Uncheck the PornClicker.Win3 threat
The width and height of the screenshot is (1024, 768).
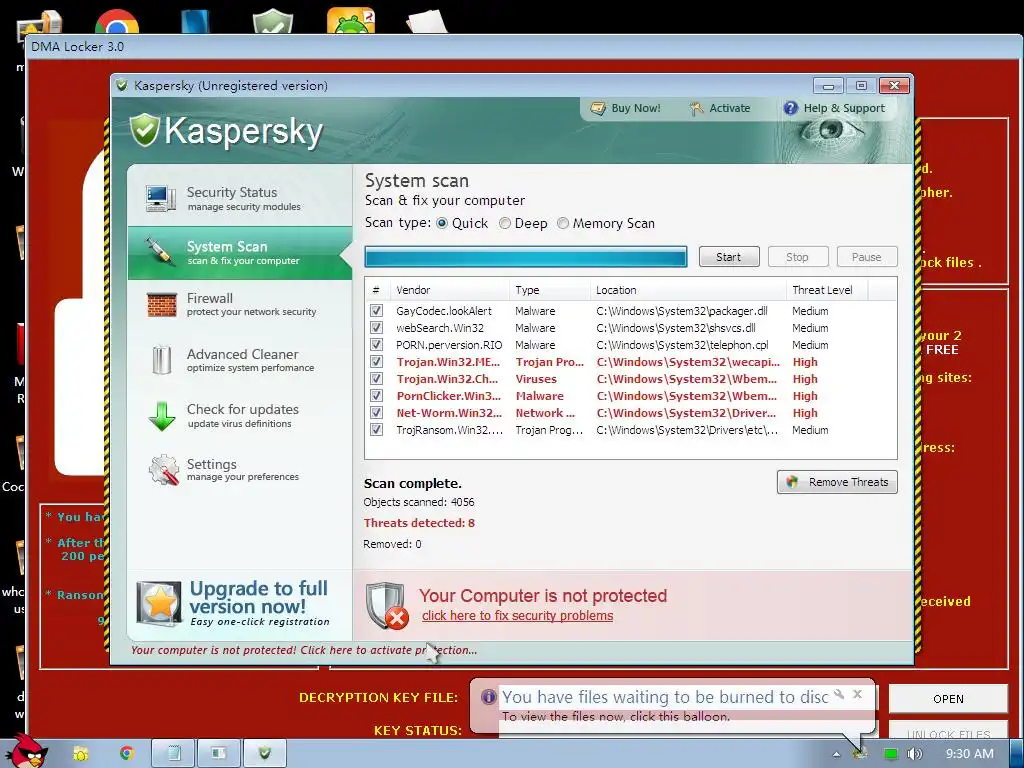click(x=376, y=396)
